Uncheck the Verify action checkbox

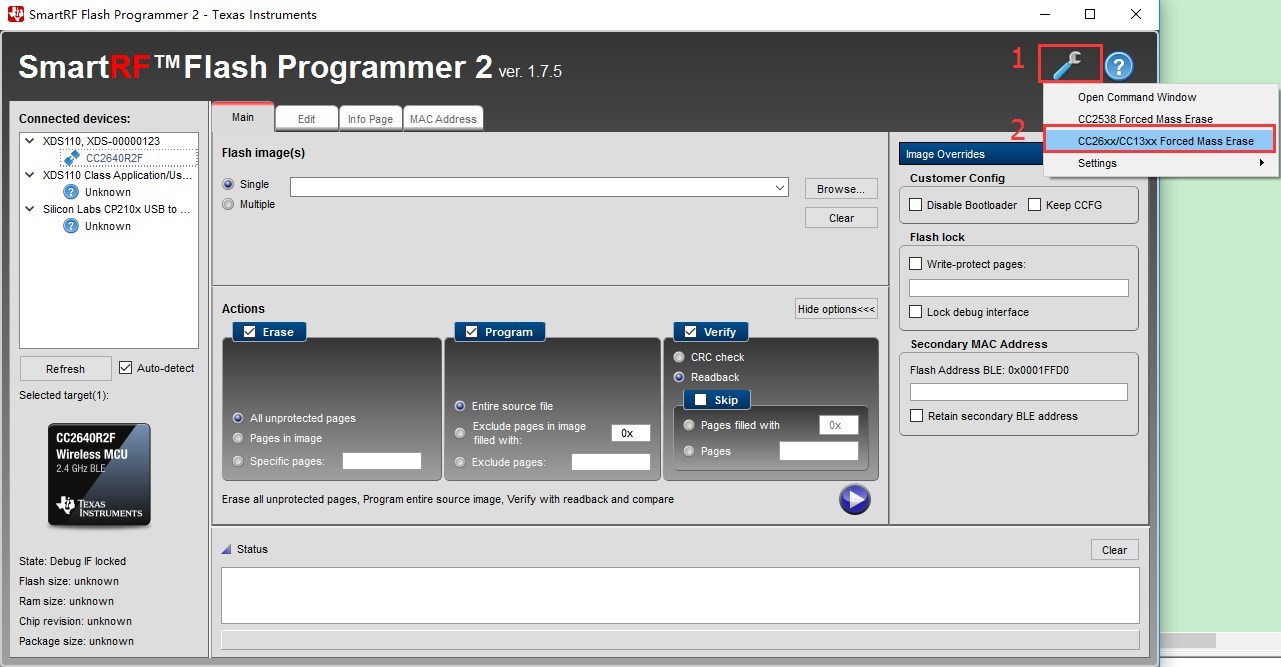(689, 332)
